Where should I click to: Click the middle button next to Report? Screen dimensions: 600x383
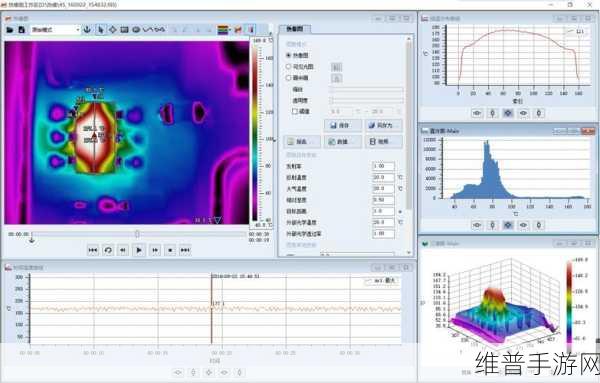click(343, 142)
